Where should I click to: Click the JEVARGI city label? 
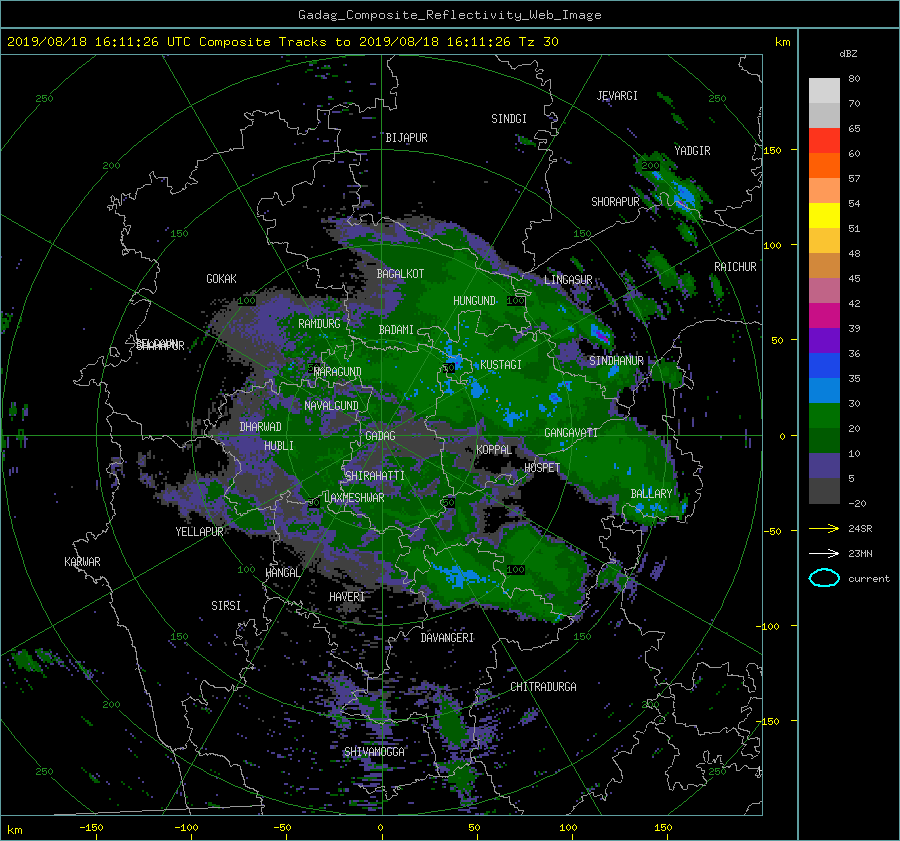click(x=617, y=96)
